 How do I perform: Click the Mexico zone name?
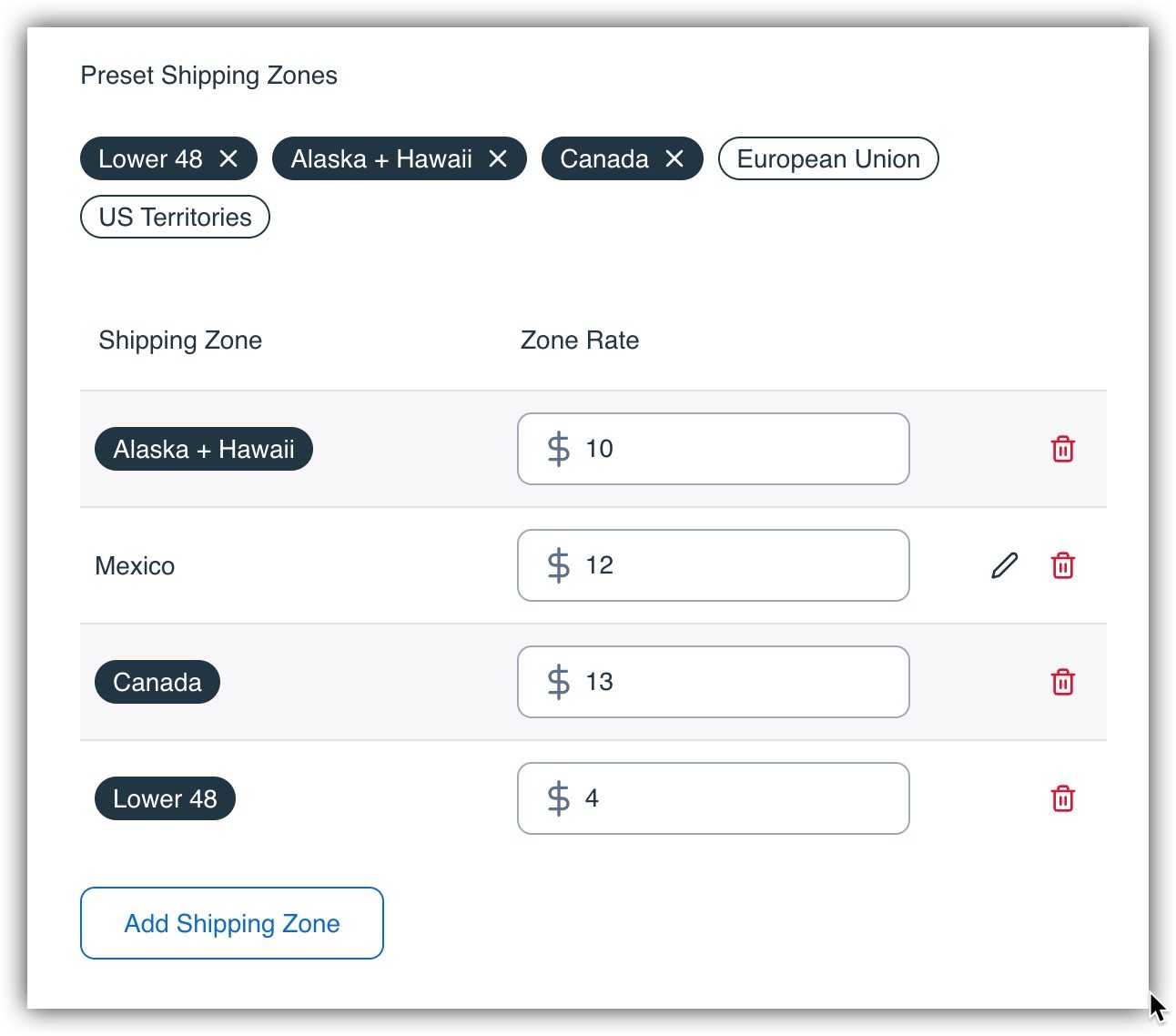tap(135, 565)
